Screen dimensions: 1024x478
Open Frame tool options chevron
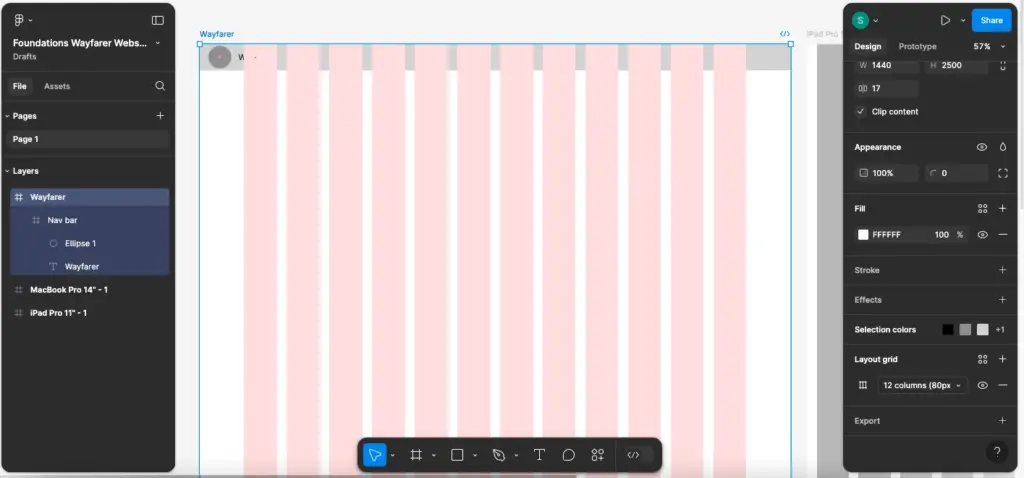(x=434, y=456)
